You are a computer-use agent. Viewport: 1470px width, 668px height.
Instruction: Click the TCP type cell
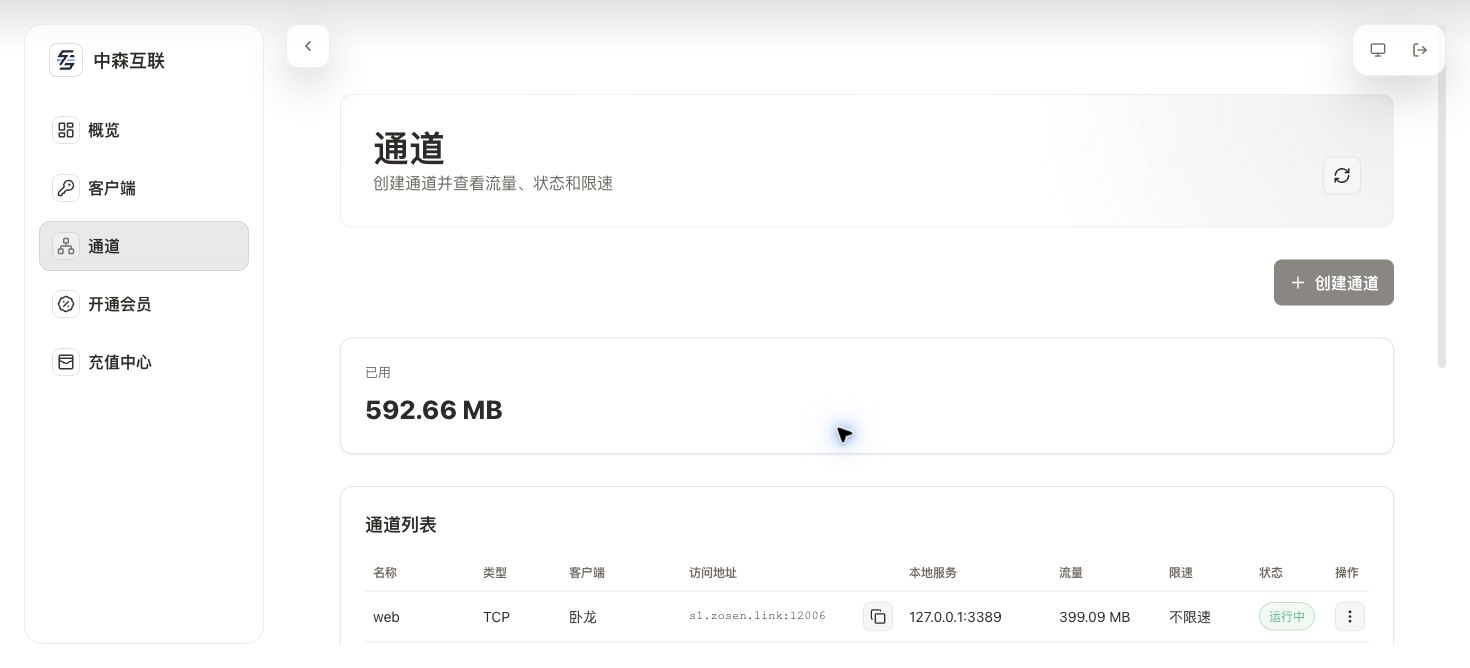(x=496, y=617)
